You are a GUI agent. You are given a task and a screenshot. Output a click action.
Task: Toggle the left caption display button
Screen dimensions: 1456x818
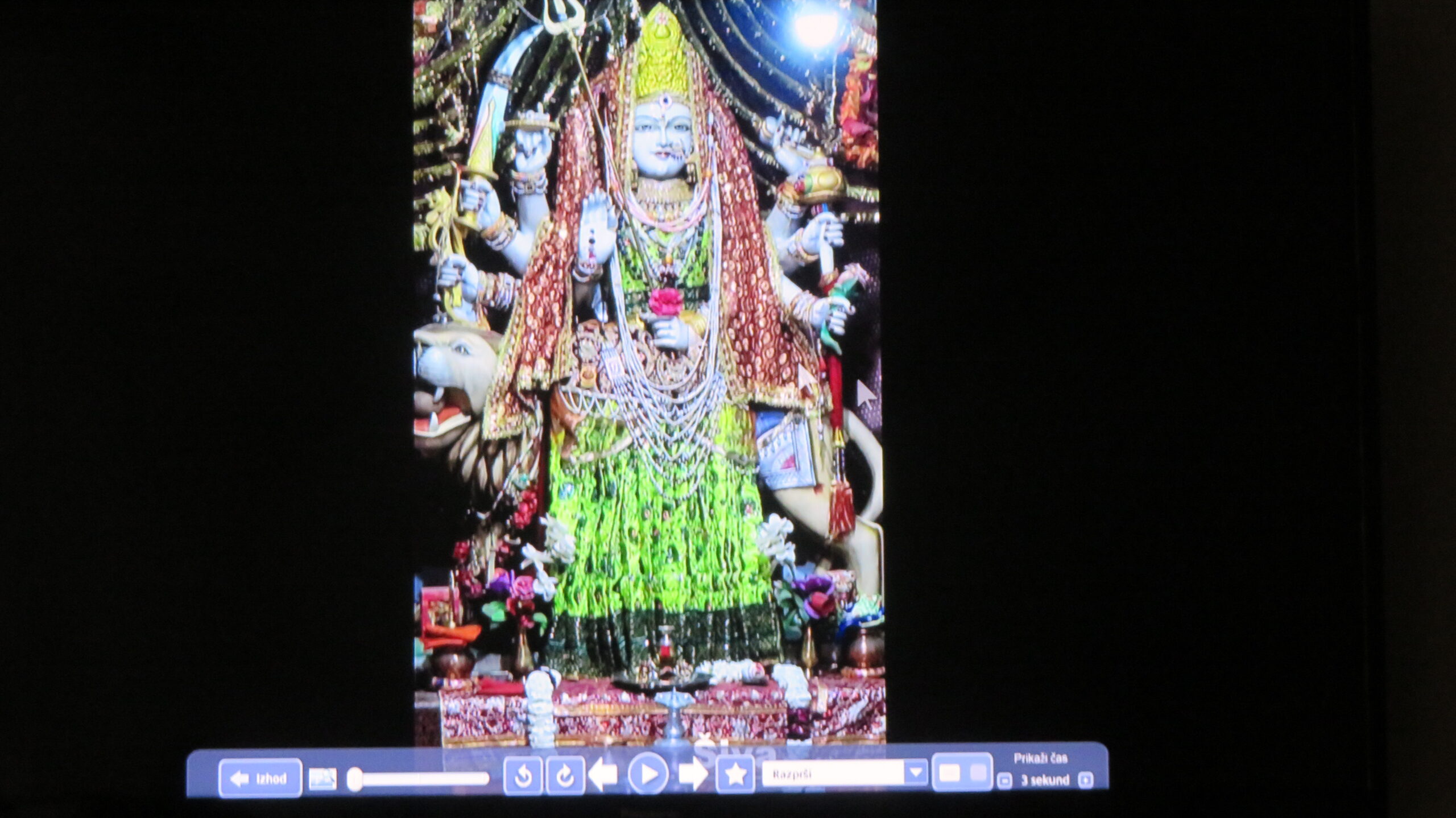click(x=948, y=773)
